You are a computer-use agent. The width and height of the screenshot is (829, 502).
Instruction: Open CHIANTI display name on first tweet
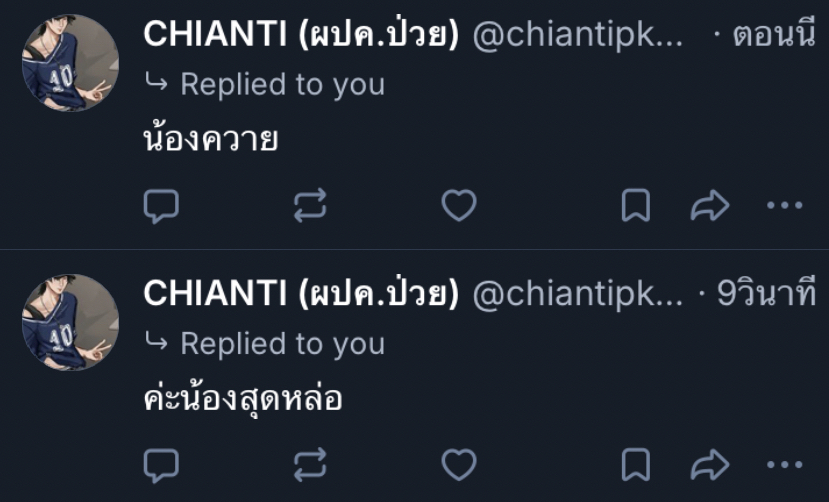point(301,35)
